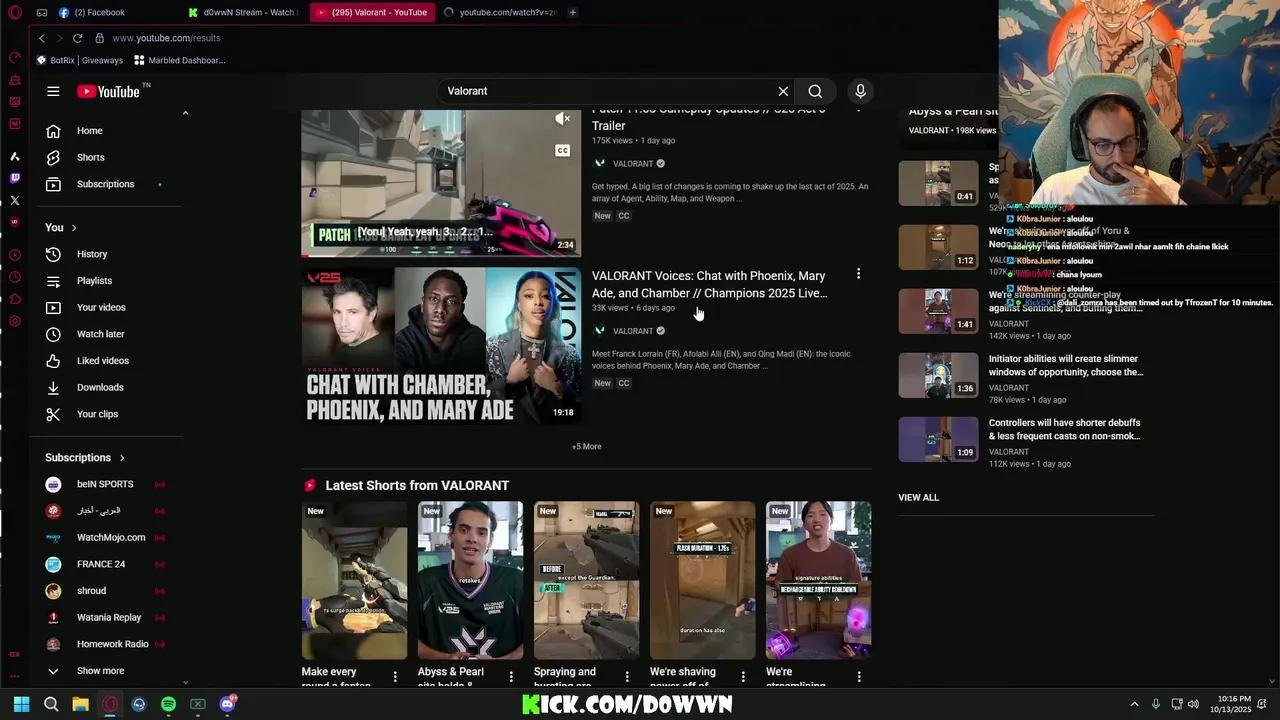Select the Valorant - YouTube tab
1280x720 pixels.
click(372, 12)
